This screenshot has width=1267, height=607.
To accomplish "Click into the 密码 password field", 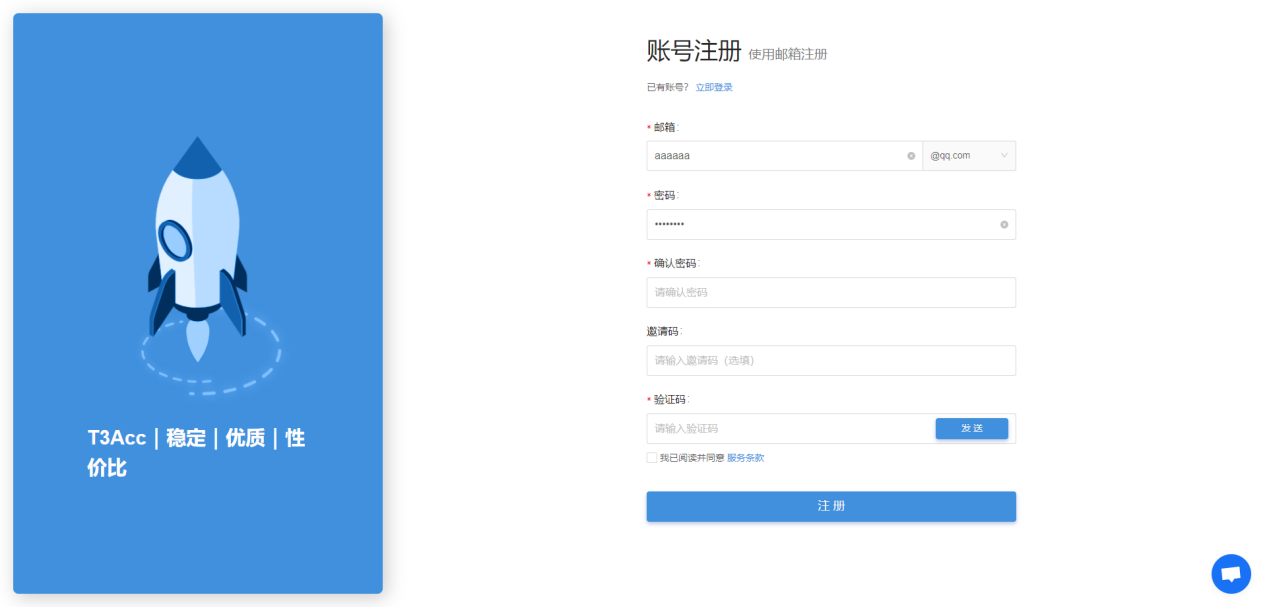I will click(820, 224).
